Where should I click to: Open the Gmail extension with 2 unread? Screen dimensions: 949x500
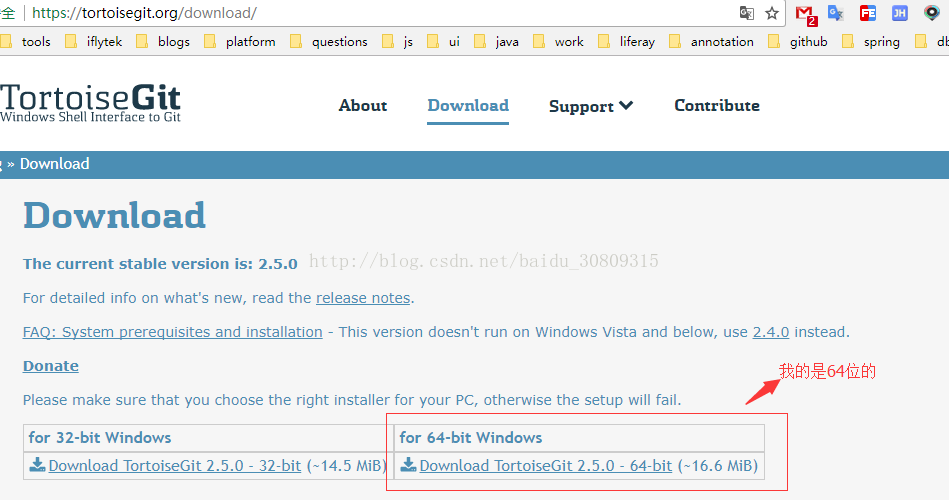click(x=805, y=13)
